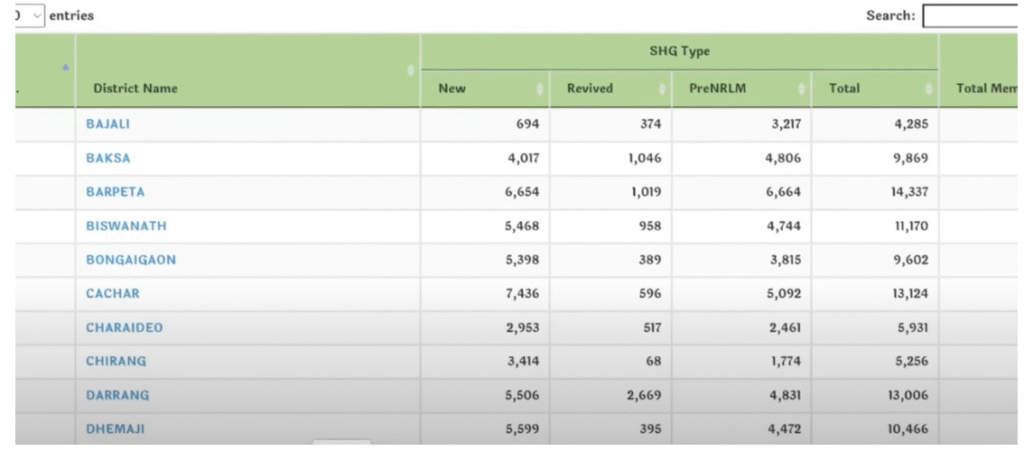This screenshot has width=1024, height=451.
Task: Sort by the Total column
Action: pos(874,89)
